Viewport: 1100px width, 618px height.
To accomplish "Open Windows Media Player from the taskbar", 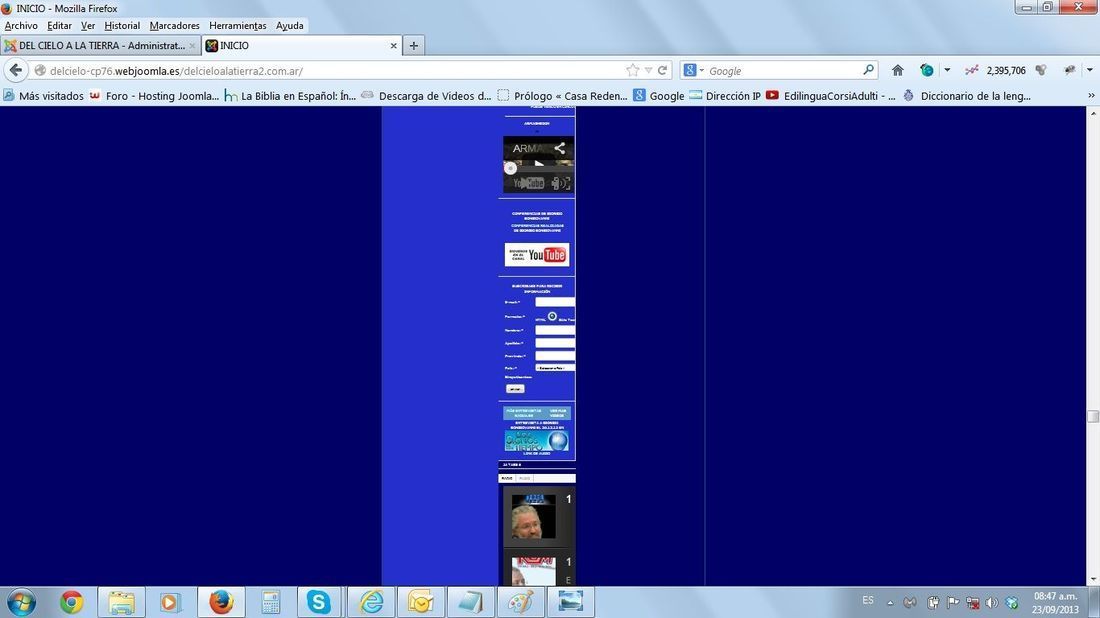I will point(169,602).
